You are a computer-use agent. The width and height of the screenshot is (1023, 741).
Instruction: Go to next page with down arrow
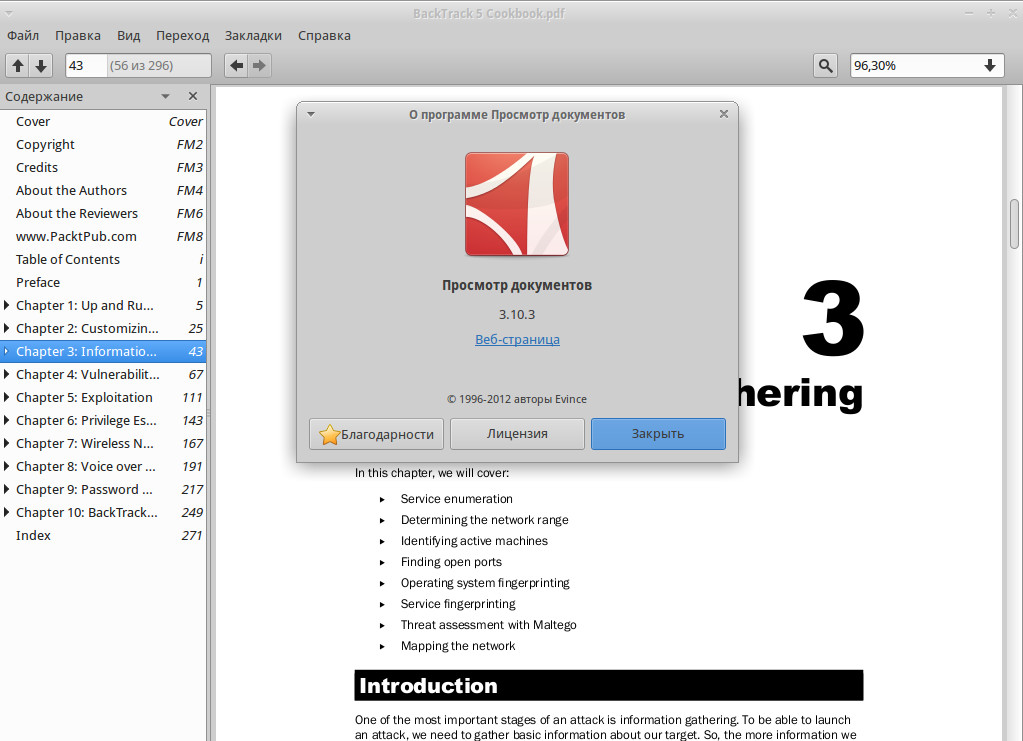(x=41, y=65)
